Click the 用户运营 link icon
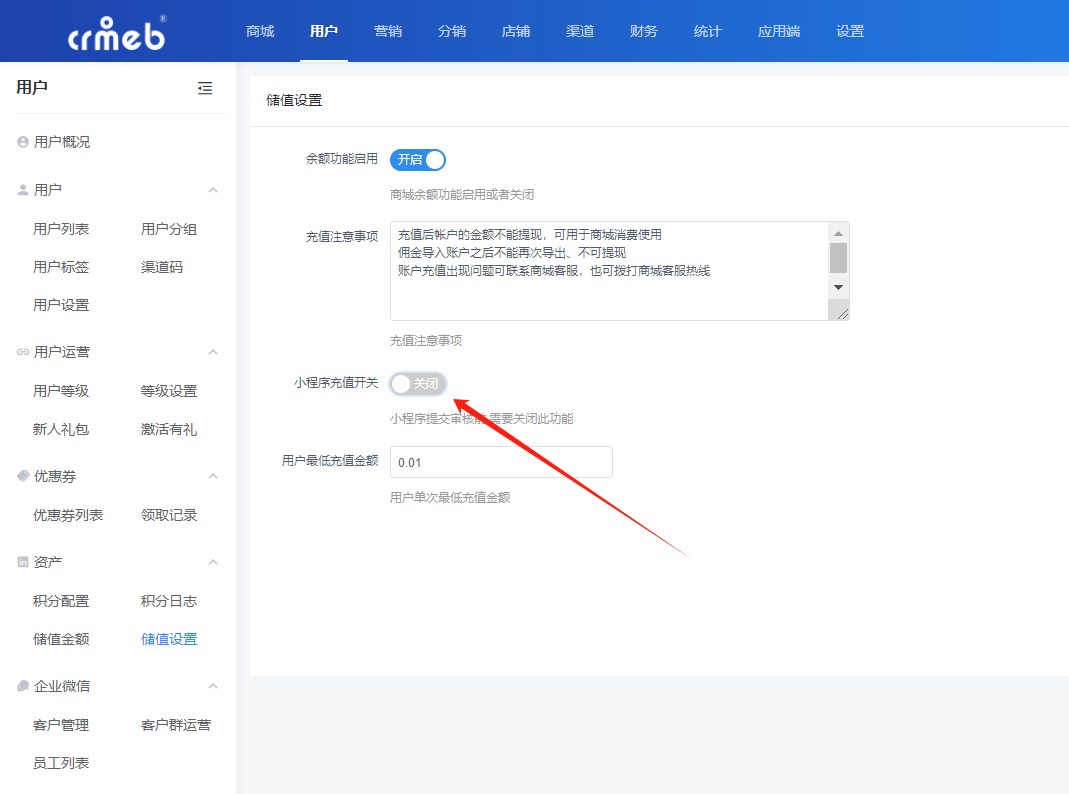 tap(23, 352)
